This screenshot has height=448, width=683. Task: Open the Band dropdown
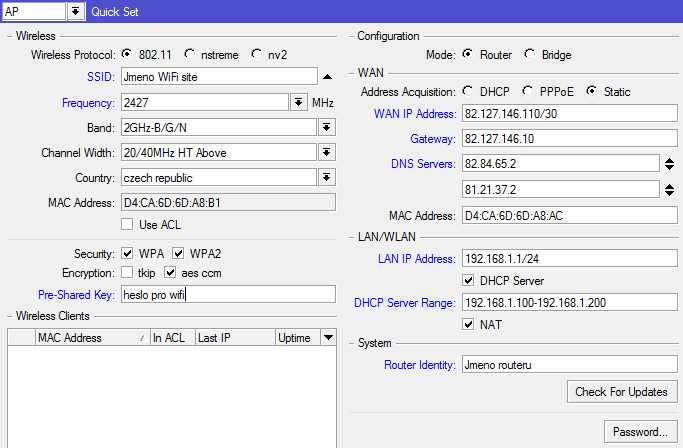pos(326,128)
